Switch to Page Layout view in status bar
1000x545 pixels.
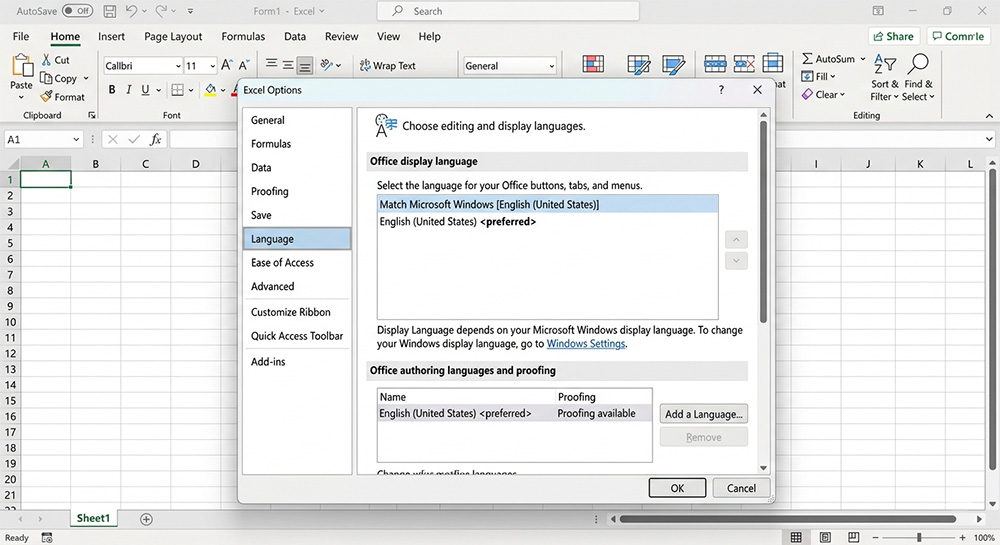coord(825,537)
